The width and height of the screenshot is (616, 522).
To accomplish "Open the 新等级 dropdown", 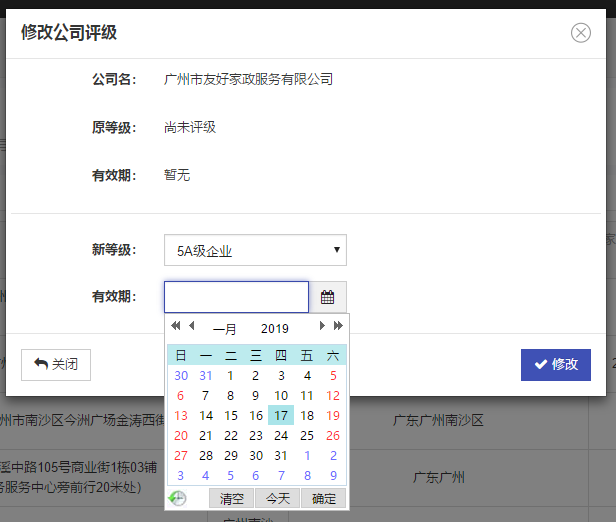I will tap(255, 250).
